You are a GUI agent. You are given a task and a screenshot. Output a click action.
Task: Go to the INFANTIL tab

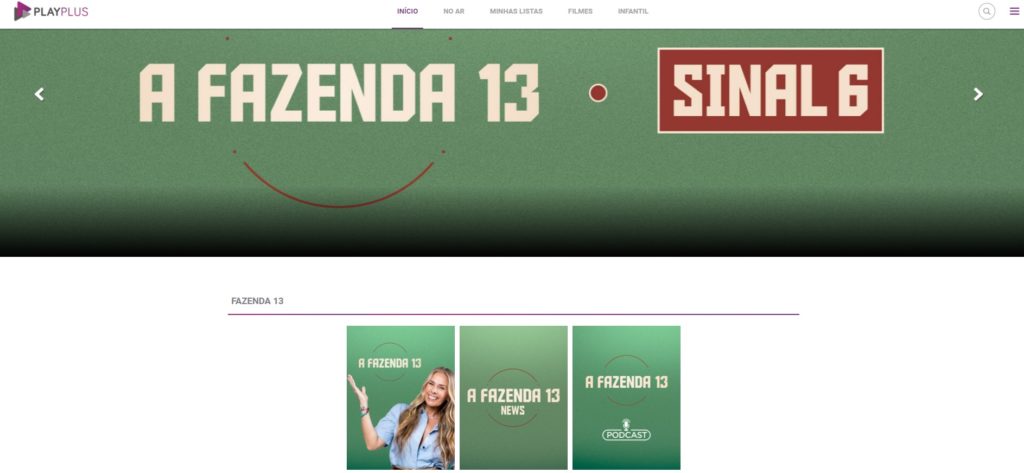(x=633, y=11)
